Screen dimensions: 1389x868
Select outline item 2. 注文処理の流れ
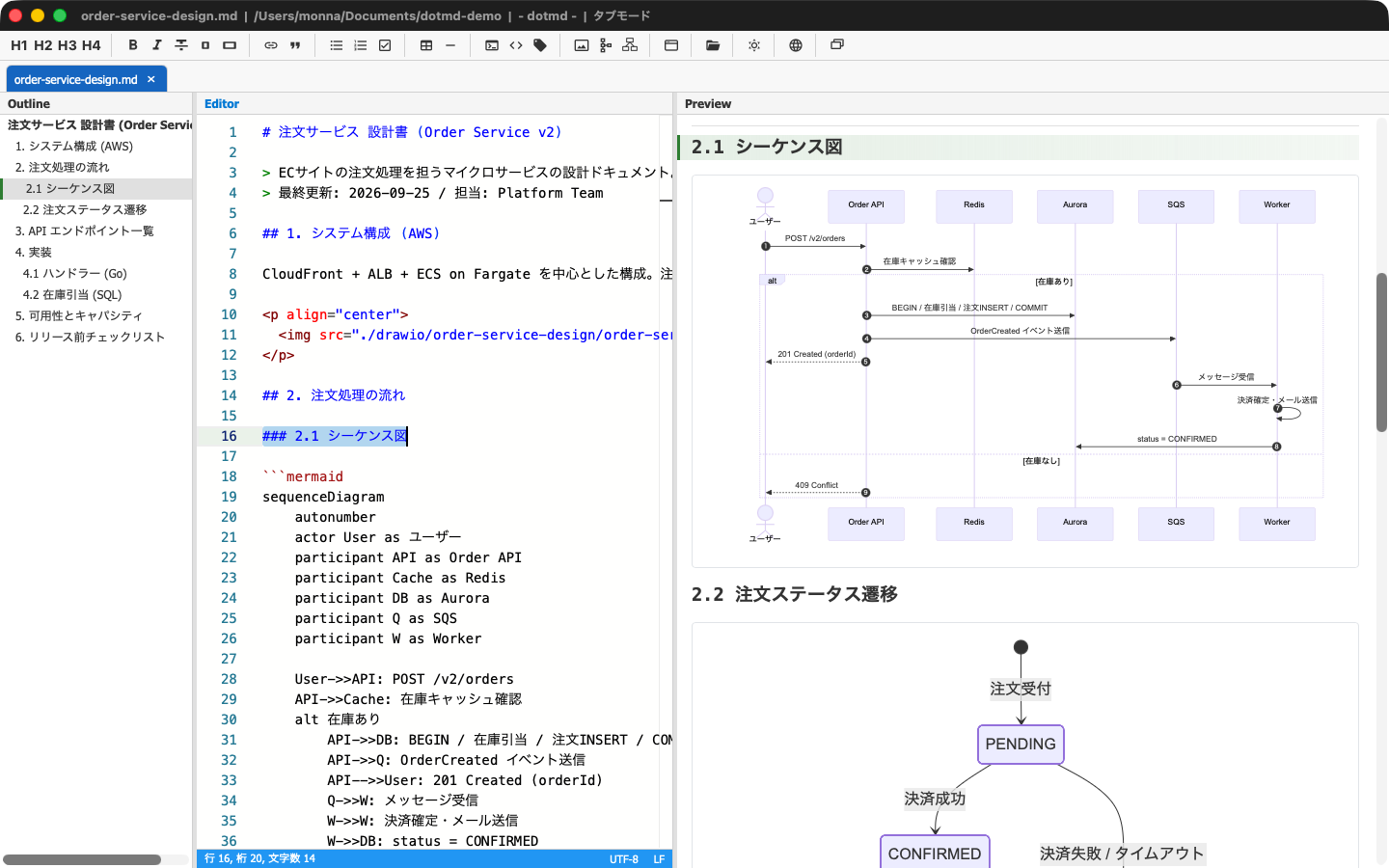(63, 168)
